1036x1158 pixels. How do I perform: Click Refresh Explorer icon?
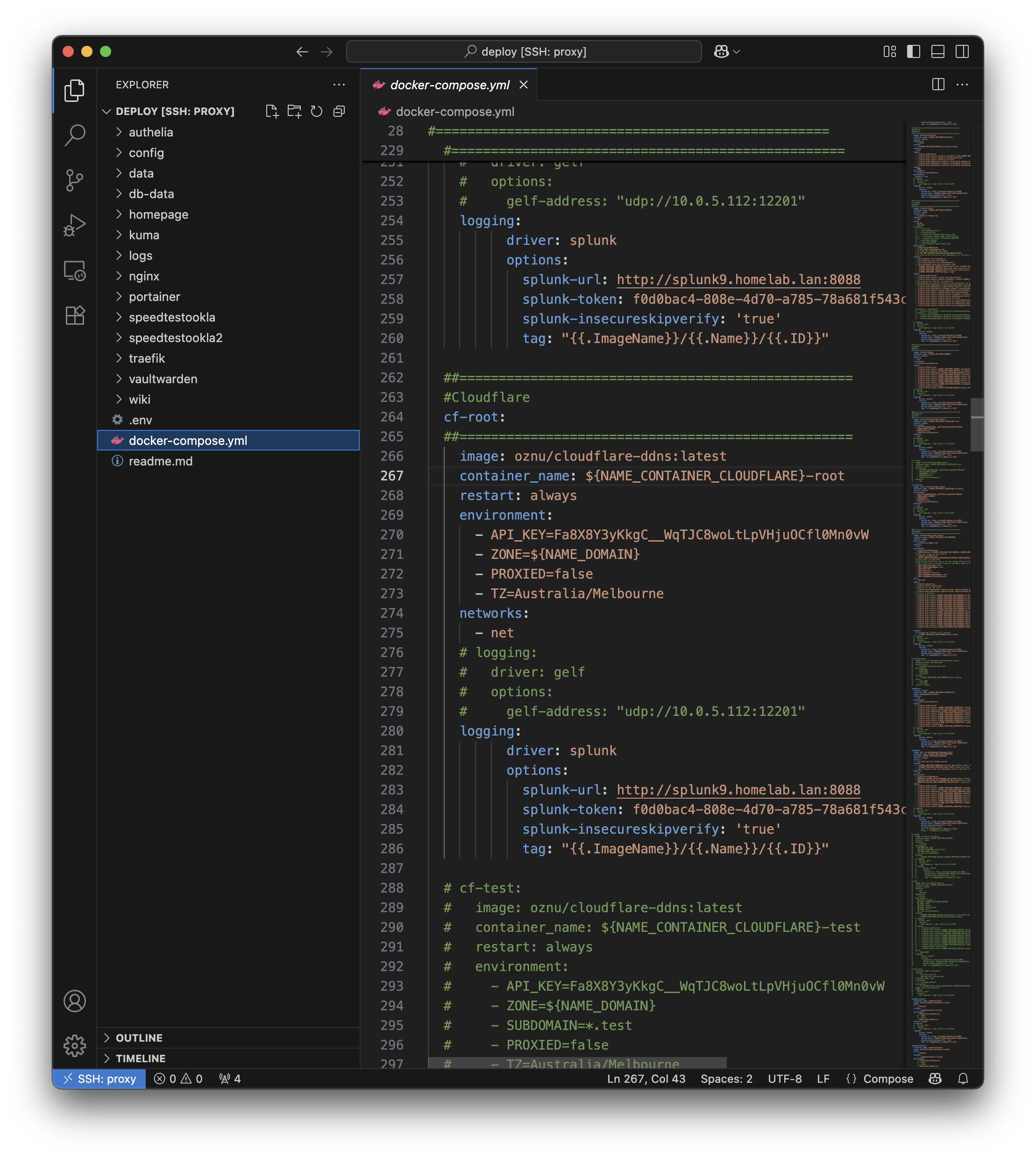[x=317, y=111]
